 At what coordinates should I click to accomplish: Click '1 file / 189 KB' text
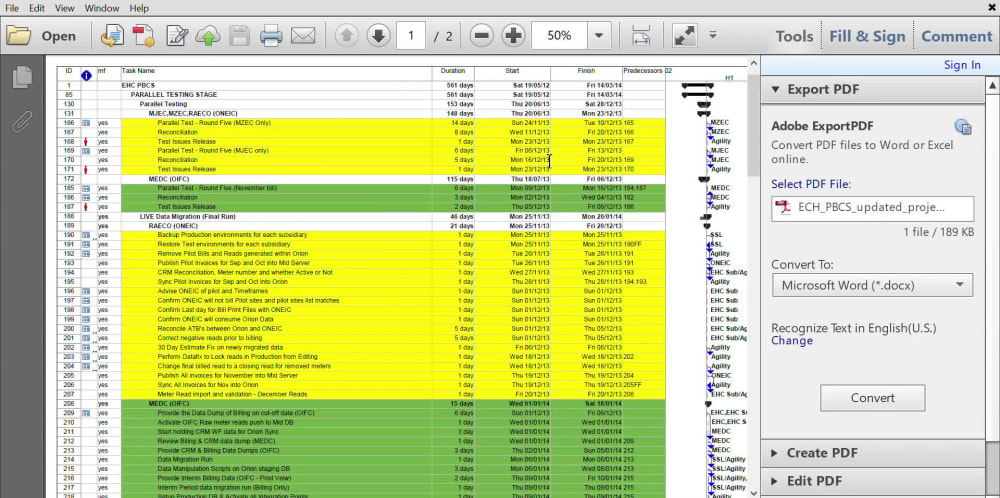coord(939,232)
